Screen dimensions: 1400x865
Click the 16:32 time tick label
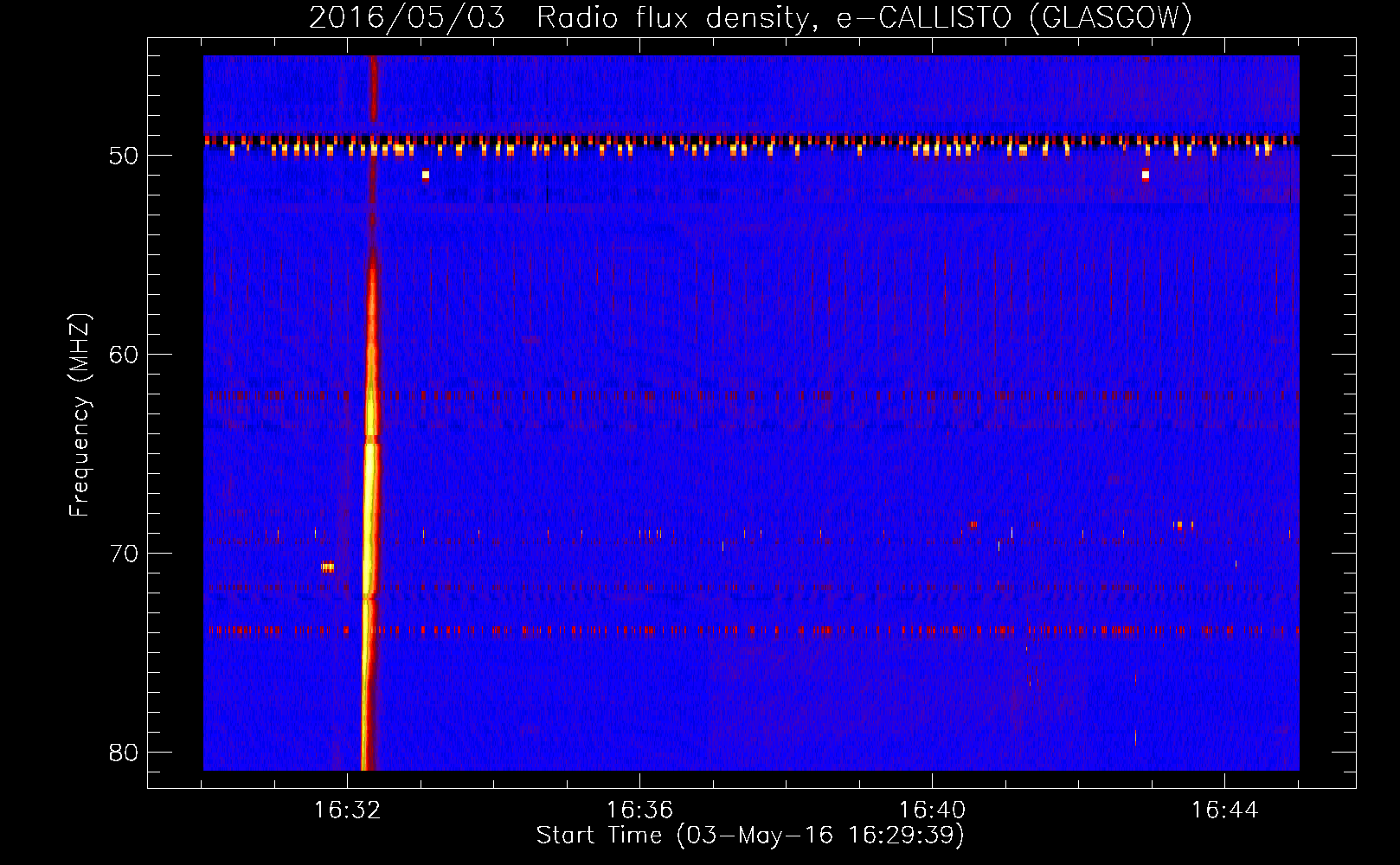coord(347,810)
